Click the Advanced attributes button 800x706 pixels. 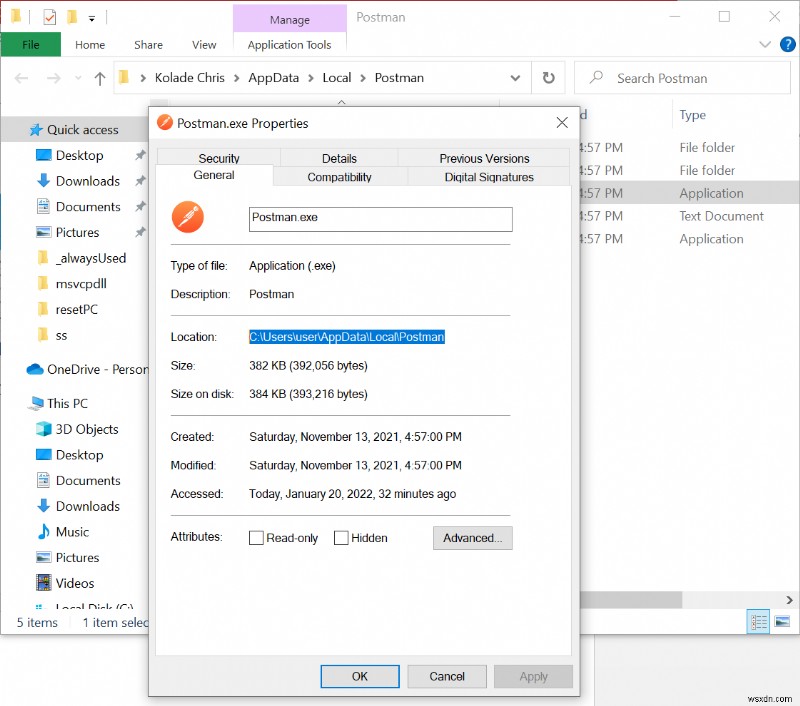pos(472,538)
